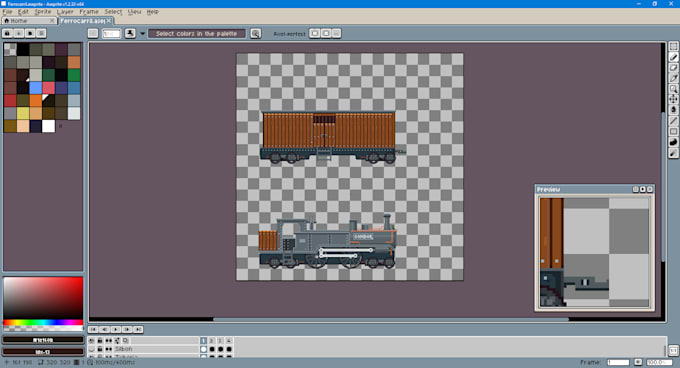Screen dimensions: 680x368
Task: Click the continuous layers header icon
Action: (108, 341)
